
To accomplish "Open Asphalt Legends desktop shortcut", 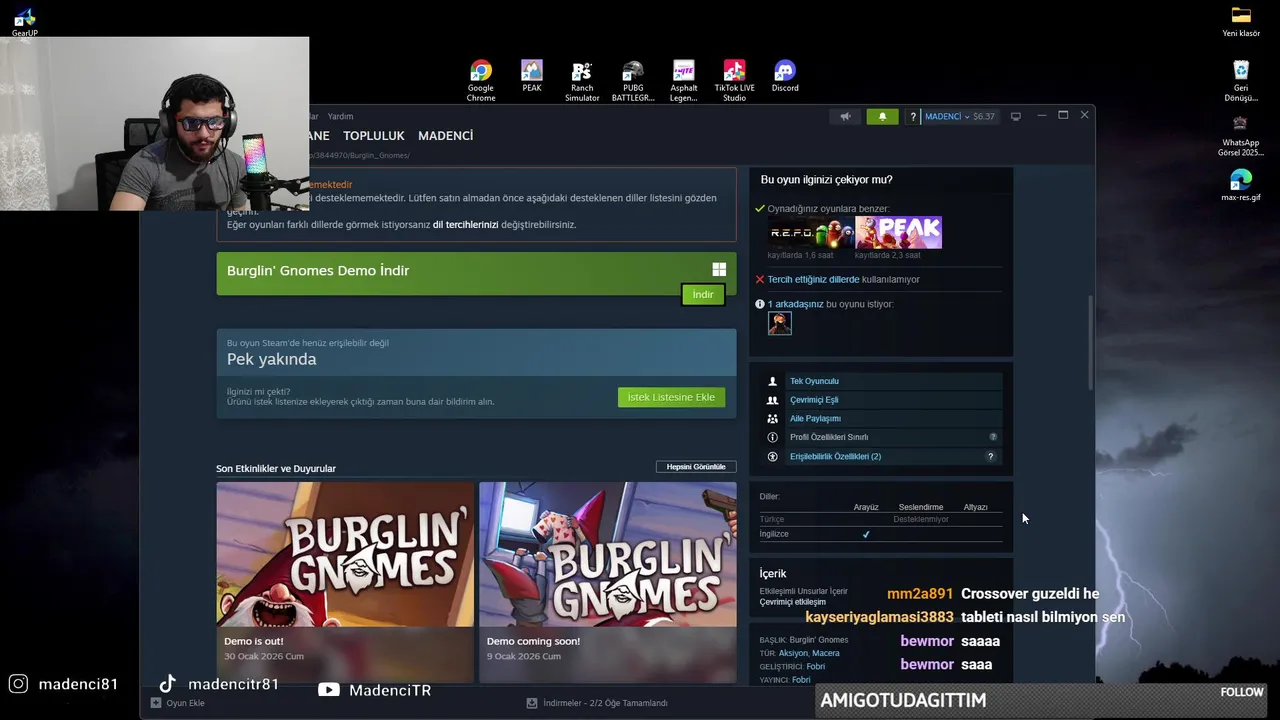I will coord(684,82).
